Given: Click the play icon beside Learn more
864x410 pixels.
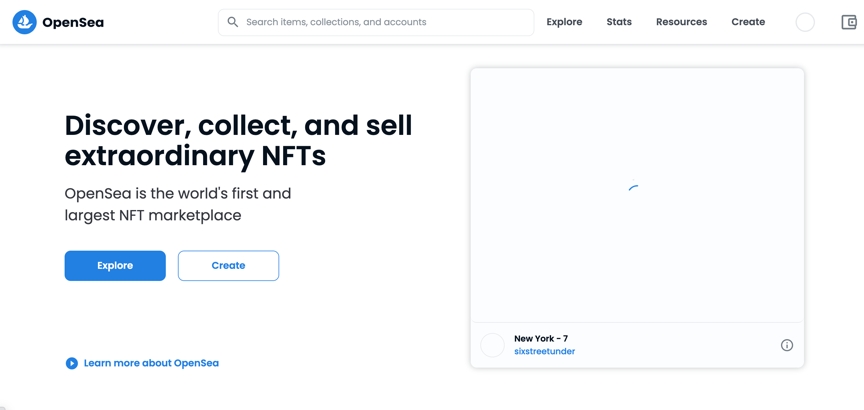Looking at the screenshot, I should [72, 363].
